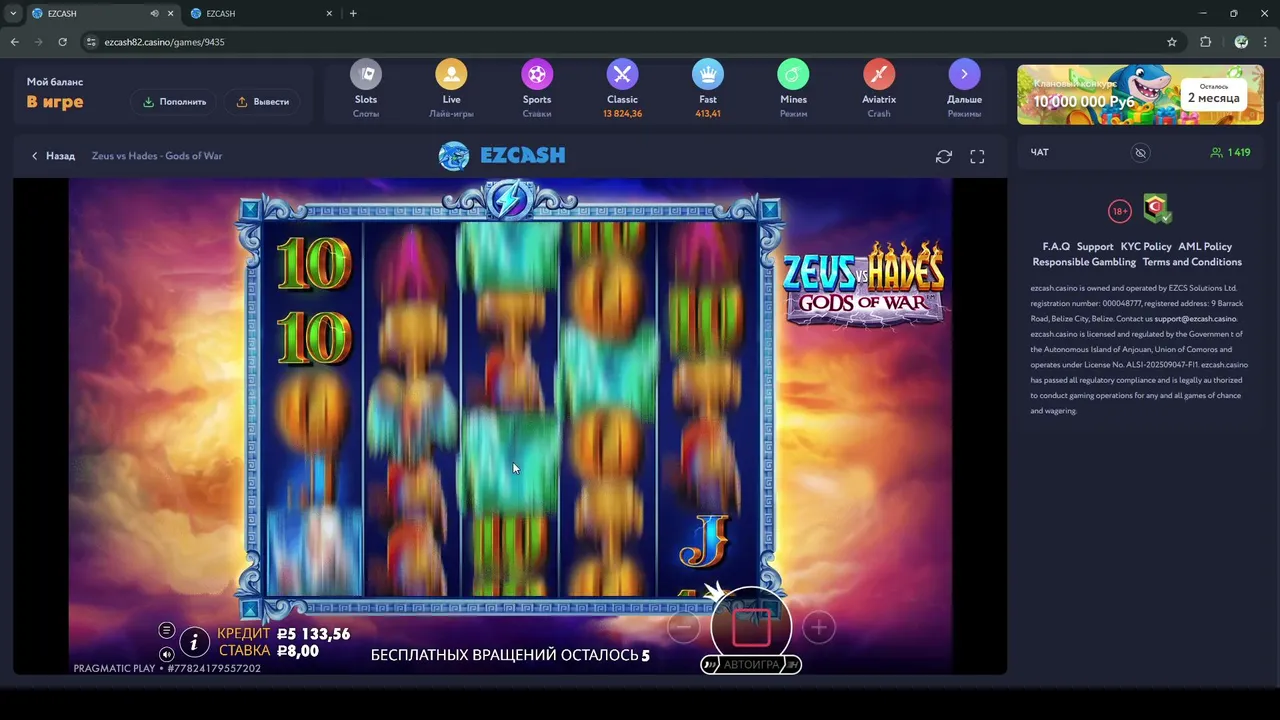This screenshot has width=1280, height=720.
Task: Mute the slot game sound
Action: click(x=167, y=654)
